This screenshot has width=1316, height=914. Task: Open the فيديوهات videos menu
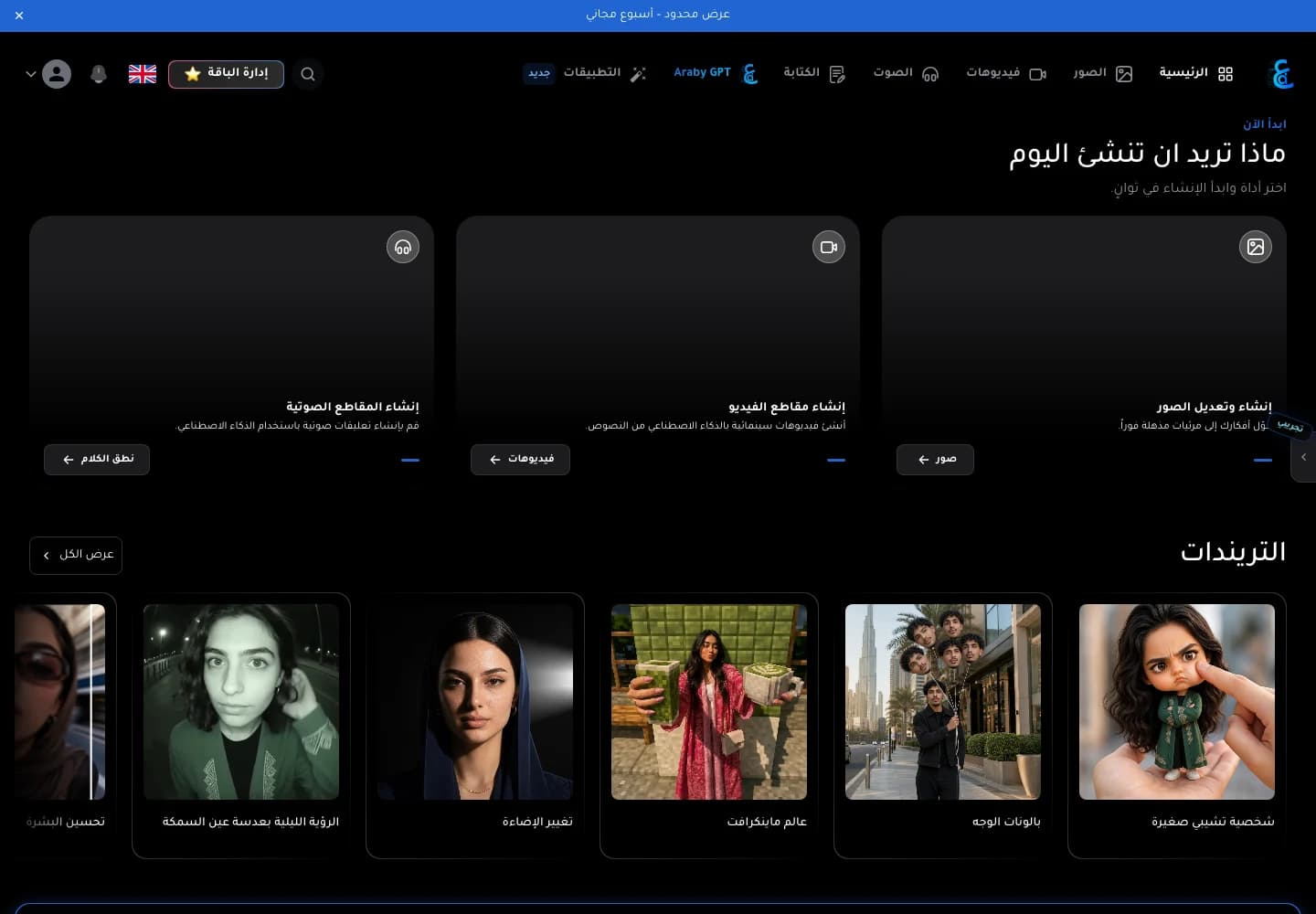pos(1006,73)
